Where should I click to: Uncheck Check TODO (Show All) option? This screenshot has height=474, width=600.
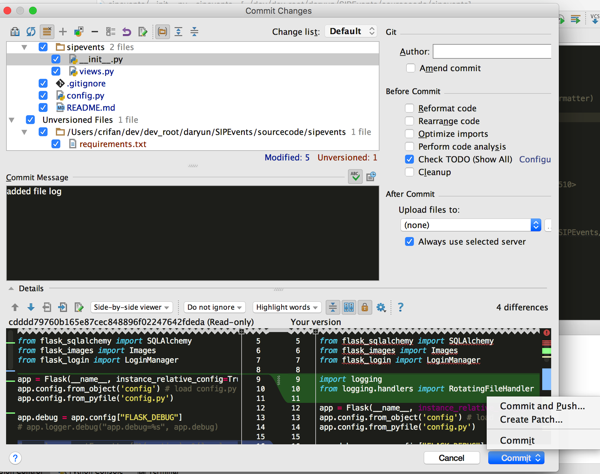point(410,159)
